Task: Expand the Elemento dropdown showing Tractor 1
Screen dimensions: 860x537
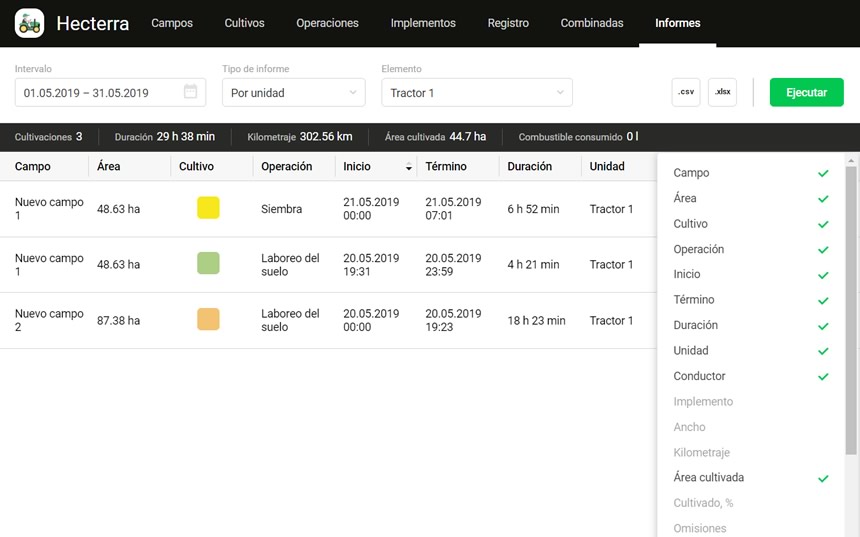Action: point(476,93)
